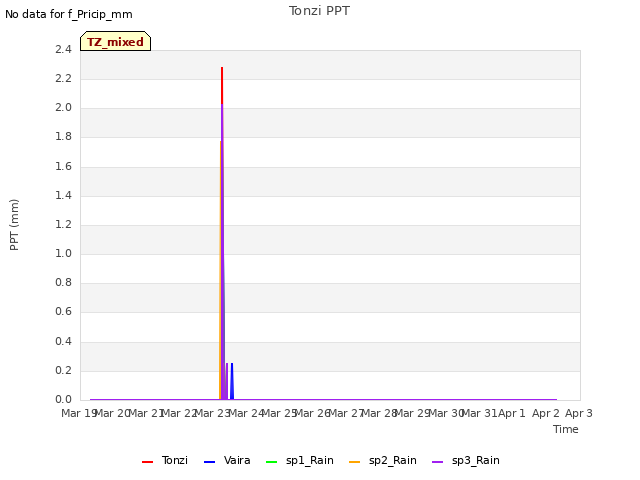Click the Mar 24 x-axis label
Viewport: 640px width, 480px height.
click(x=246, y=413)
